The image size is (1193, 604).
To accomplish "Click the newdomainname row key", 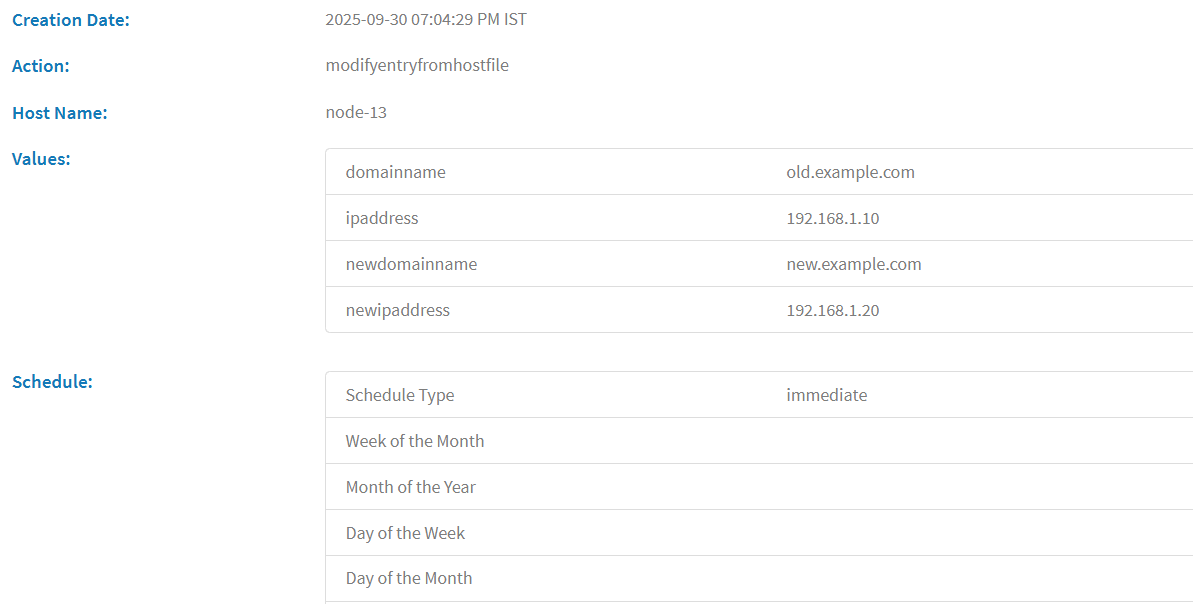I will [411, 264].
